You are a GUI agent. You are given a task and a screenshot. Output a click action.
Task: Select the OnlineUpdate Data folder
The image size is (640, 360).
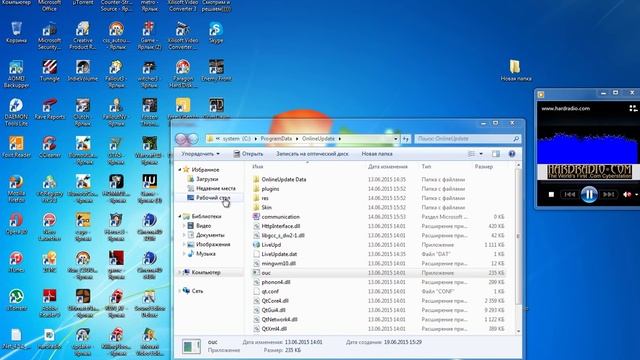(284, 180)
